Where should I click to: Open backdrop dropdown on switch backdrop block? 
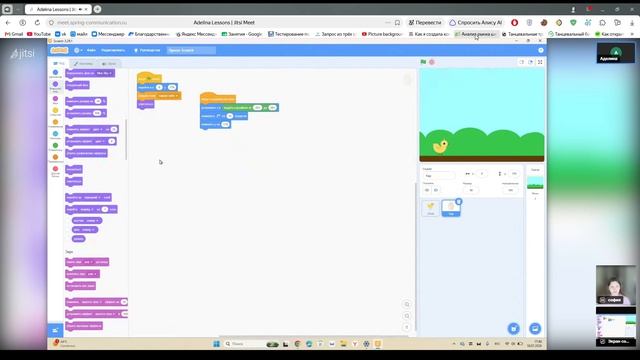pyautogui.click(x=105, y=73)
